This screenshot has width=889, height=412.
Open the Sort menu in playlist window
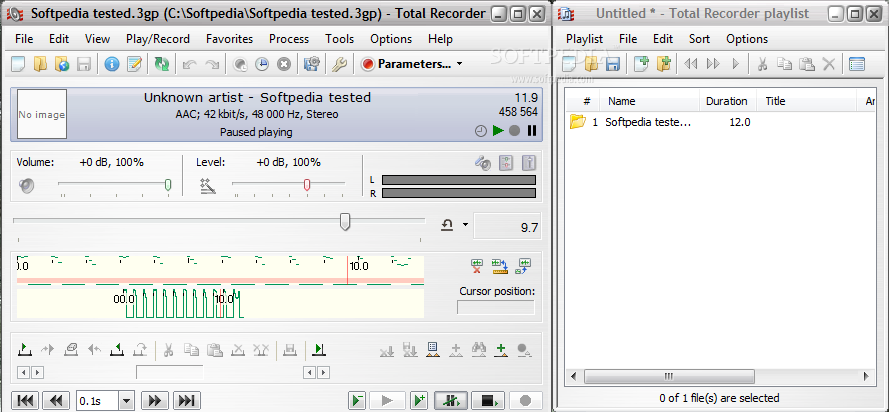(x=700, y=39)
